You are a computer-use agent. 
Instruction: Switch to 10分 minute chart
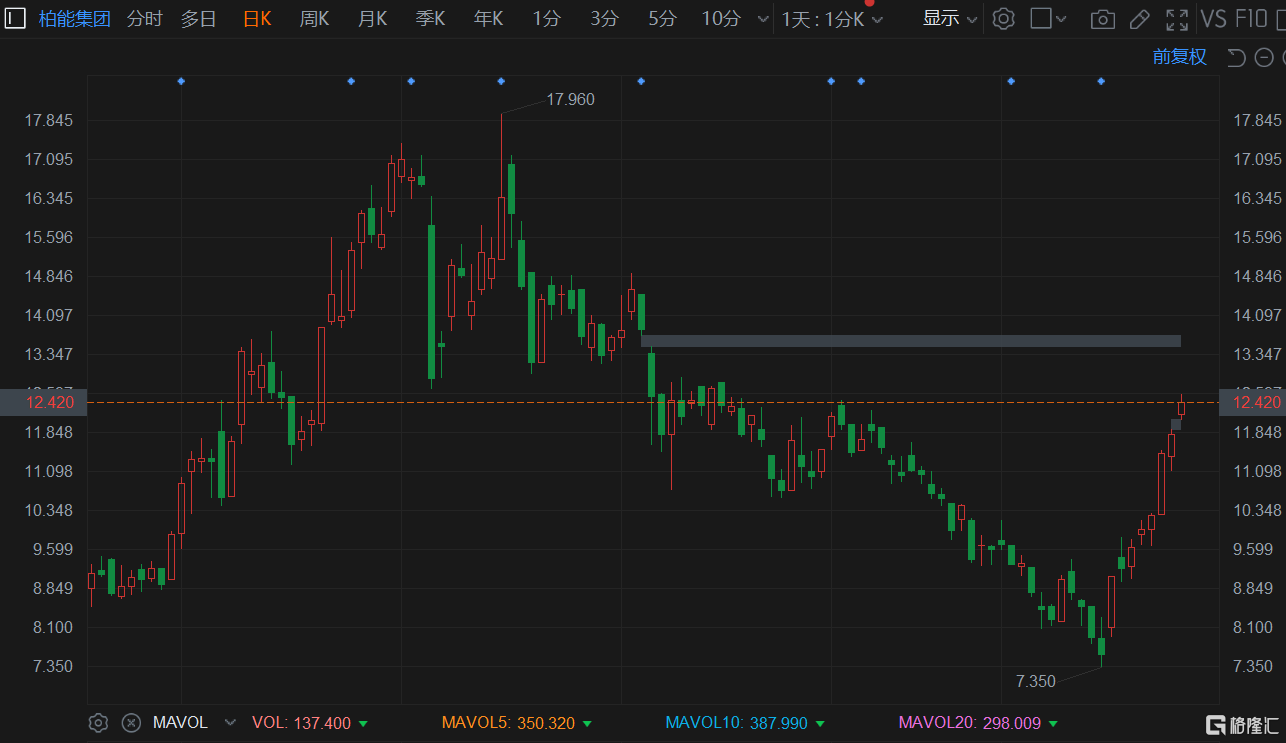(x=721, y=19)
